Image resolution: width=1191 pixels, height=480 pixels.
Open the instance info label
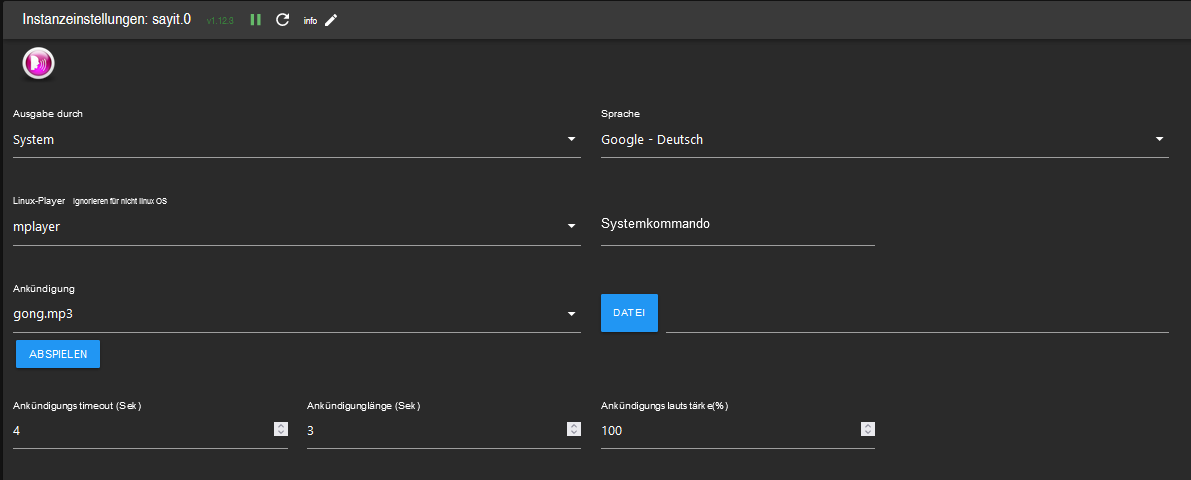pos(310,21)
